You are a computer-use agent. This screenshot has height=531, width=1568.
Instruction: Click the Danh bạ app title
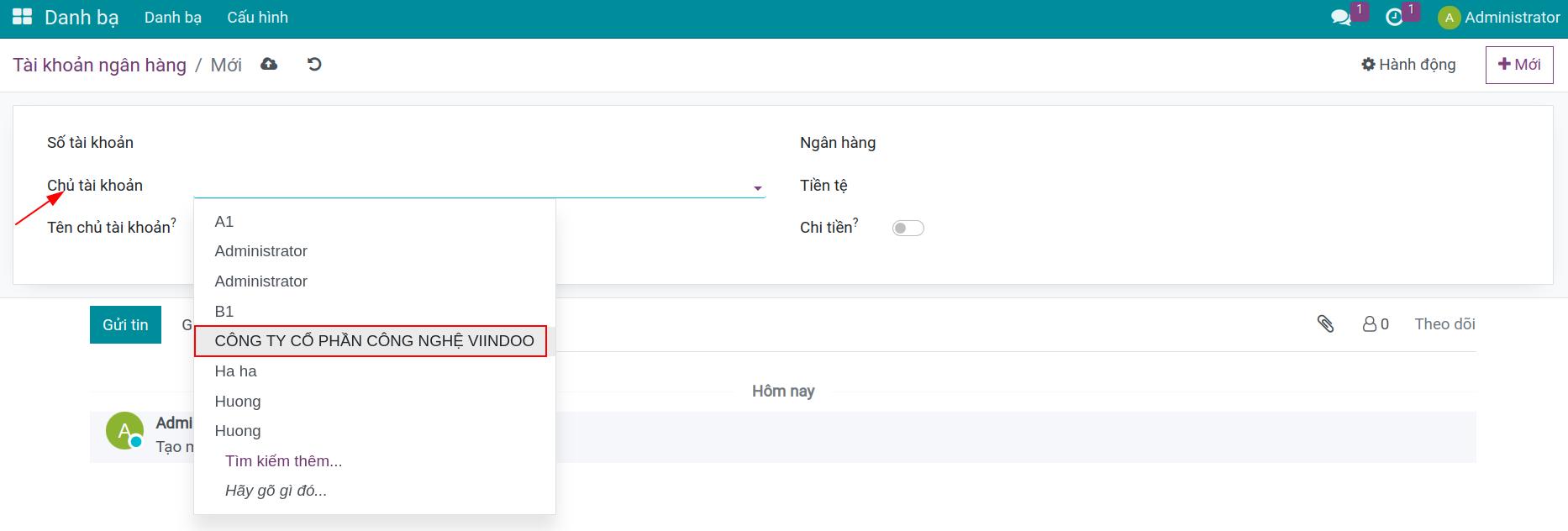click(x=82, y=18)
